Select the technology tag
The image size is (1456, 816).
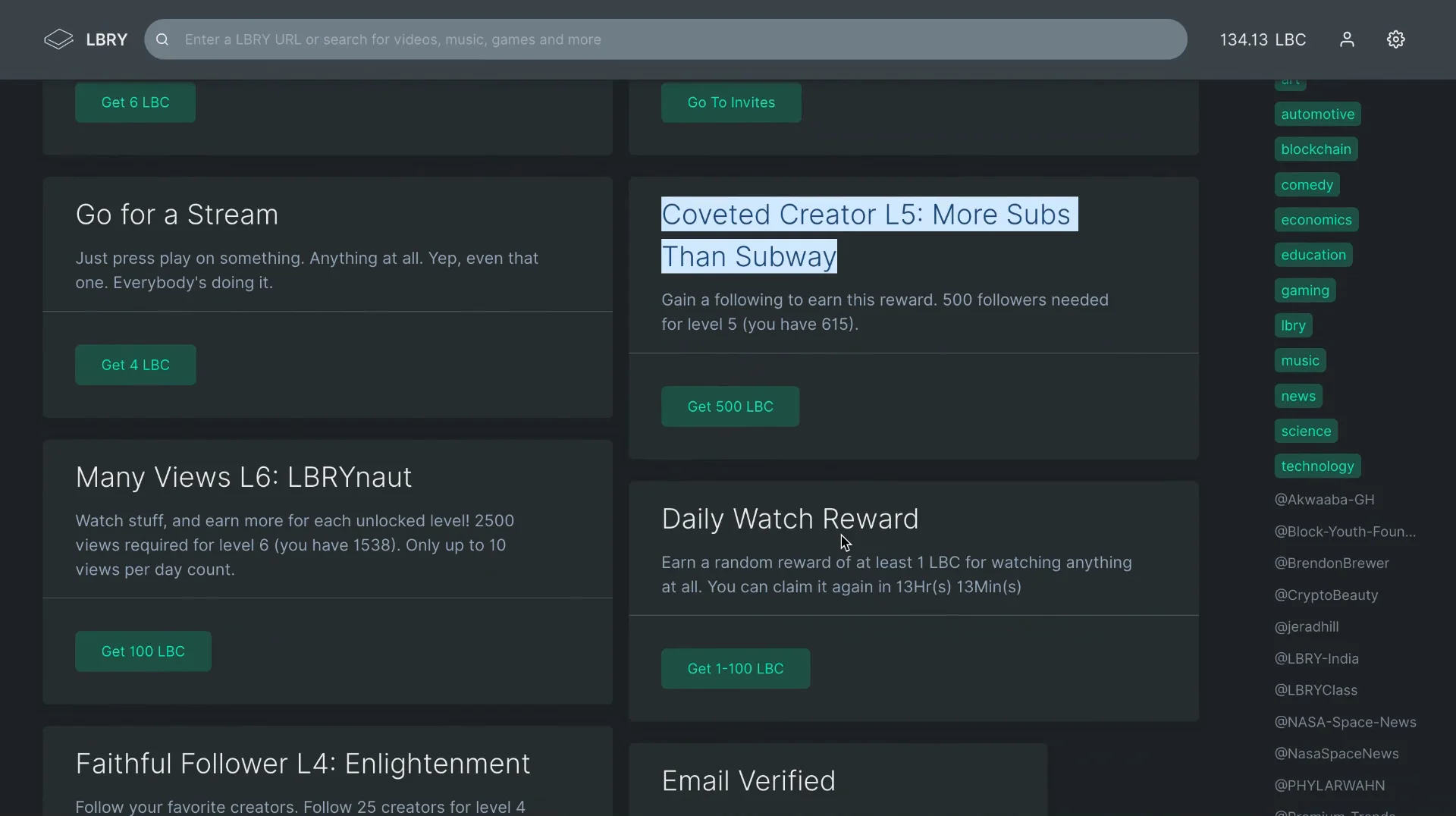pos(1318,466)
